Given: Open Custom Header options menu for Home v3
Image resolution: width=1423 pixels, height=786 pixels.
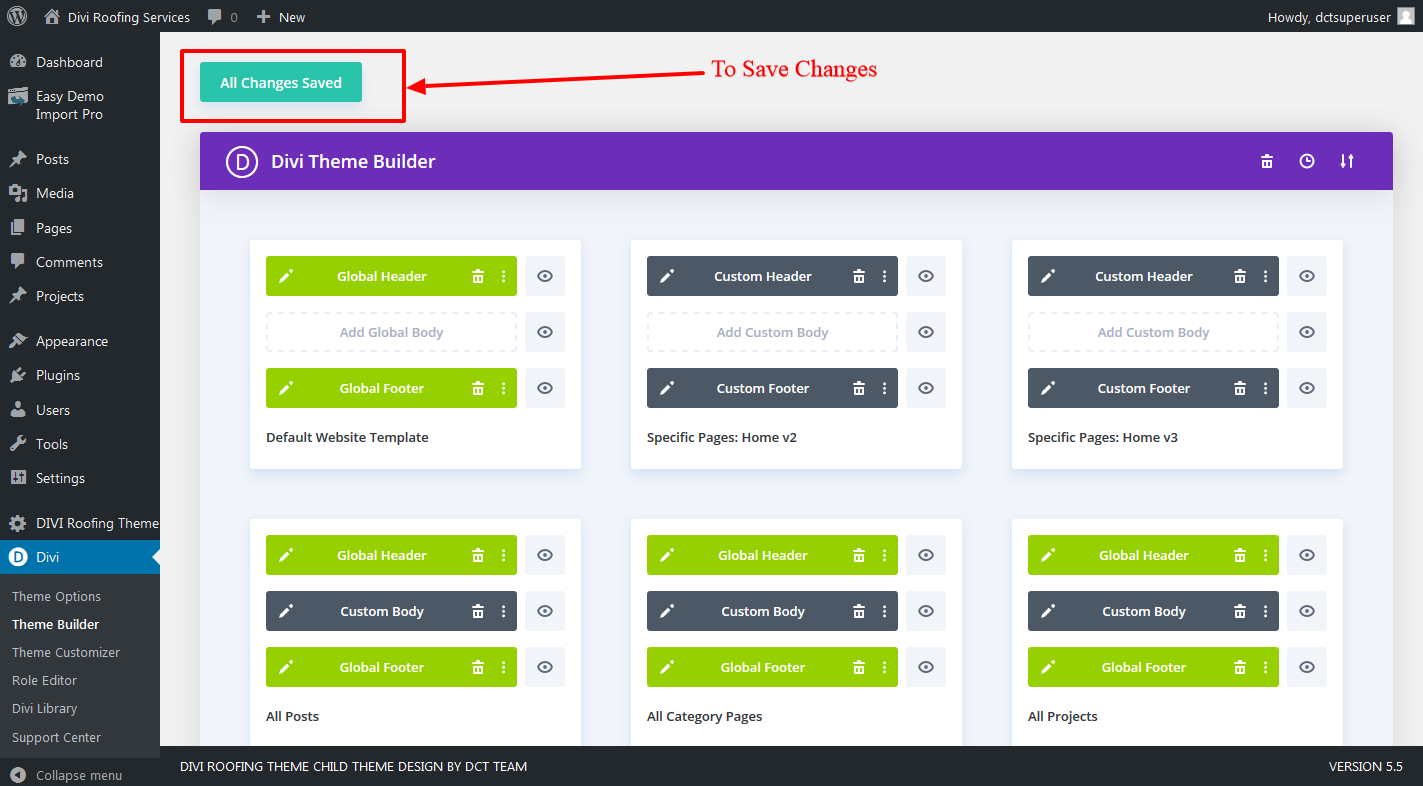Looking at the screenshot, I should [x=1265, y=276].
